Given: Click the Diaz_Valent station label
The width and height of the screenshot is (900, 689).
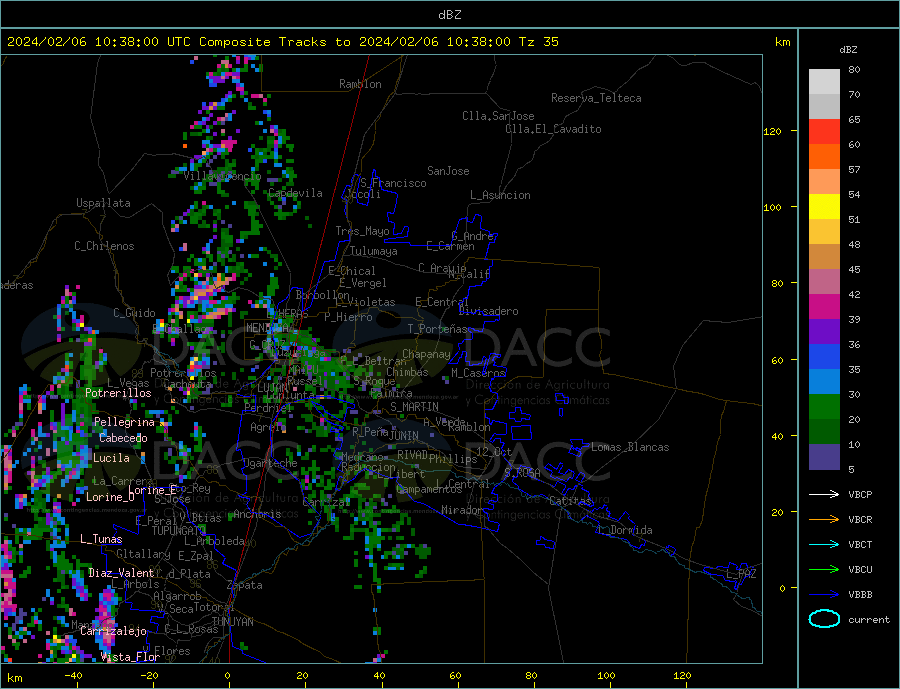Looking at the screenshot, I should (122, 573).
